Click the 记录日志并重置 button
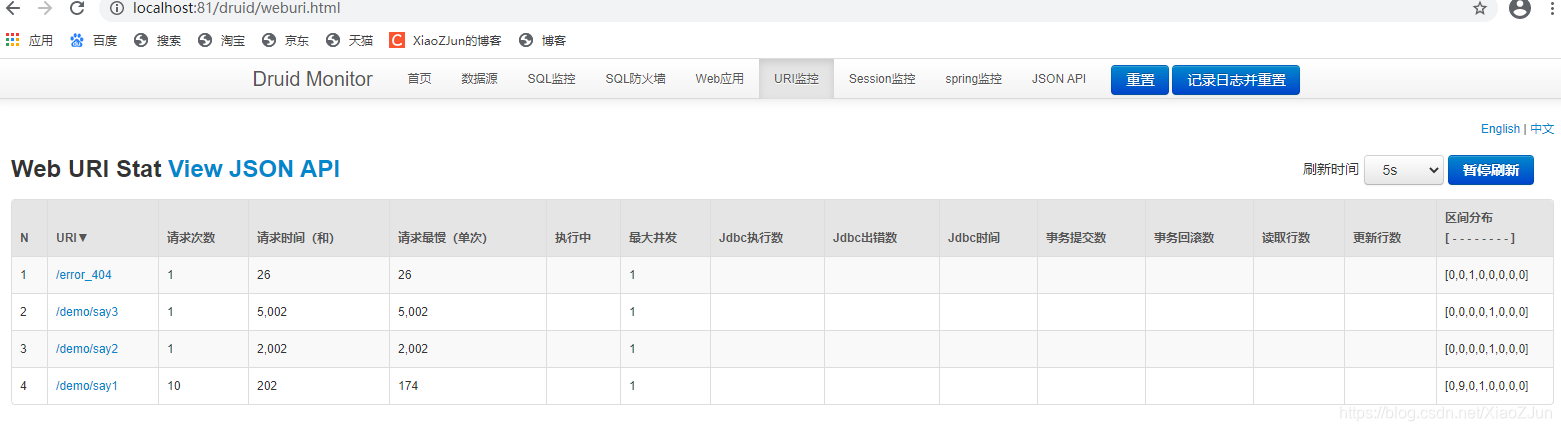This screenshot has height=431, width=1561. (1236, 80)
